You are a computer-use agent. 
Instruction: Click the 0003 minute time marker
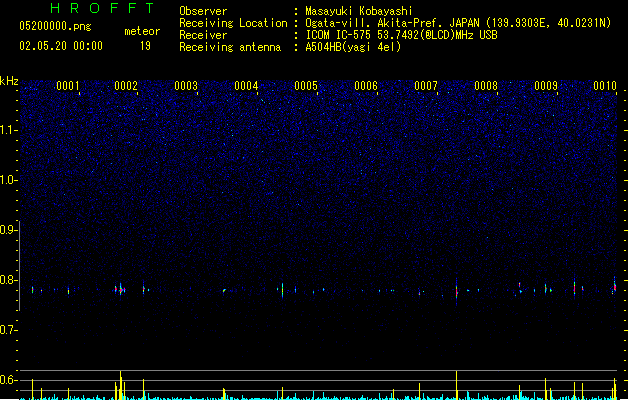click(x=186, y=86)
